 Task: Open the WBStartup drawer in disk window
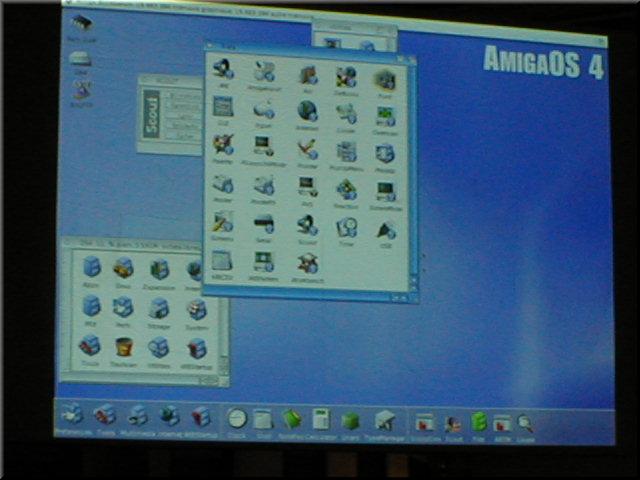point(197,349)
